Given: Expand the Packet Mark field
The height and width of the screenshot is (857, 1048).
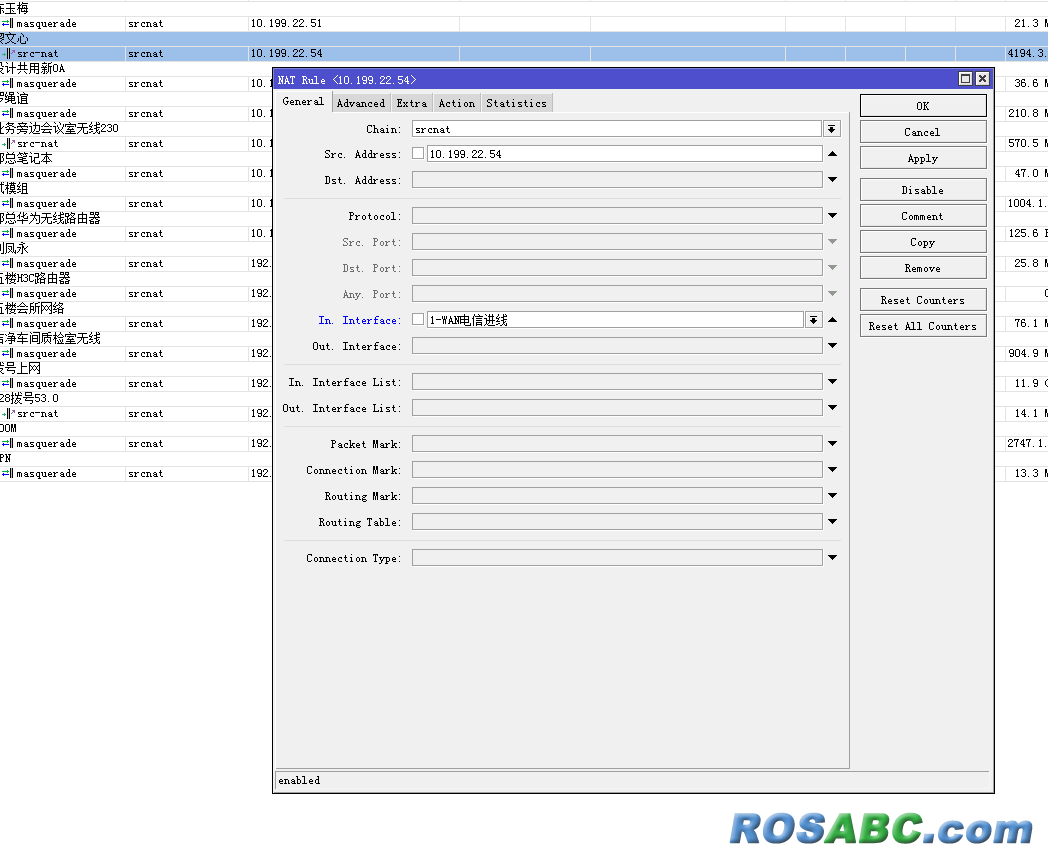Looking at the screenshot, I should coord(832,444).
